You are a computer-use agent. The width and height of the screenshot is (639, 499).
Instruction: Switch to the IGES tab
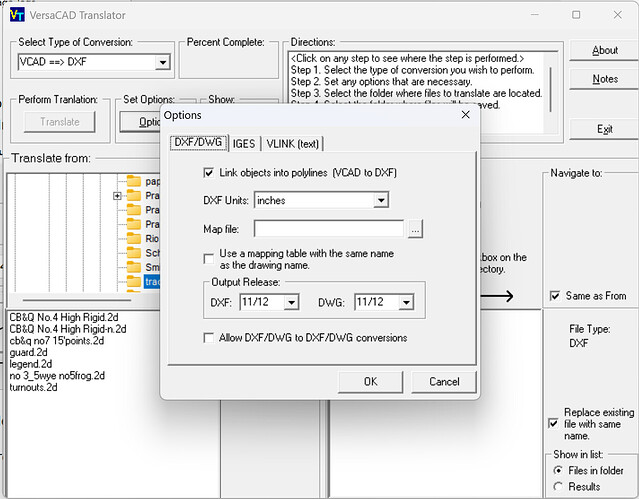pos(245,144)
